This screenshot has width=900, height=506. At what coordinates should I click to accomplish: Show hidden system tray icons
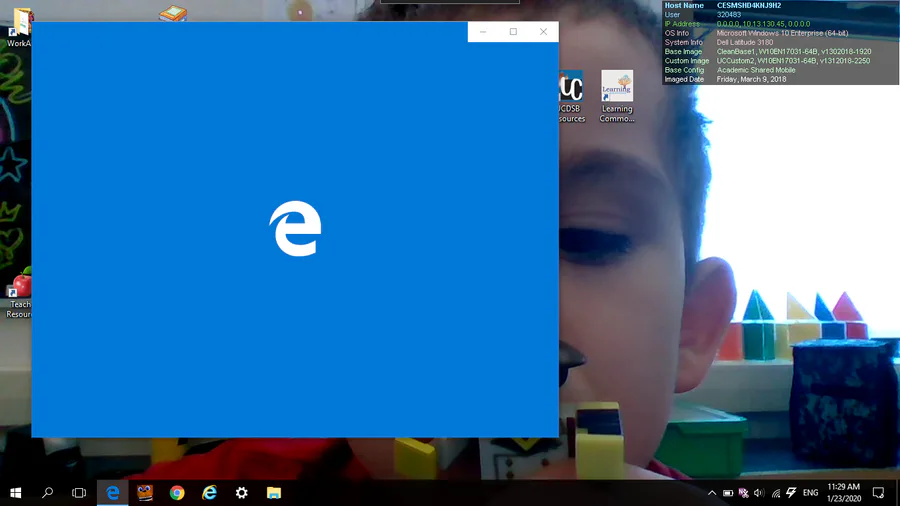[712, 493]
